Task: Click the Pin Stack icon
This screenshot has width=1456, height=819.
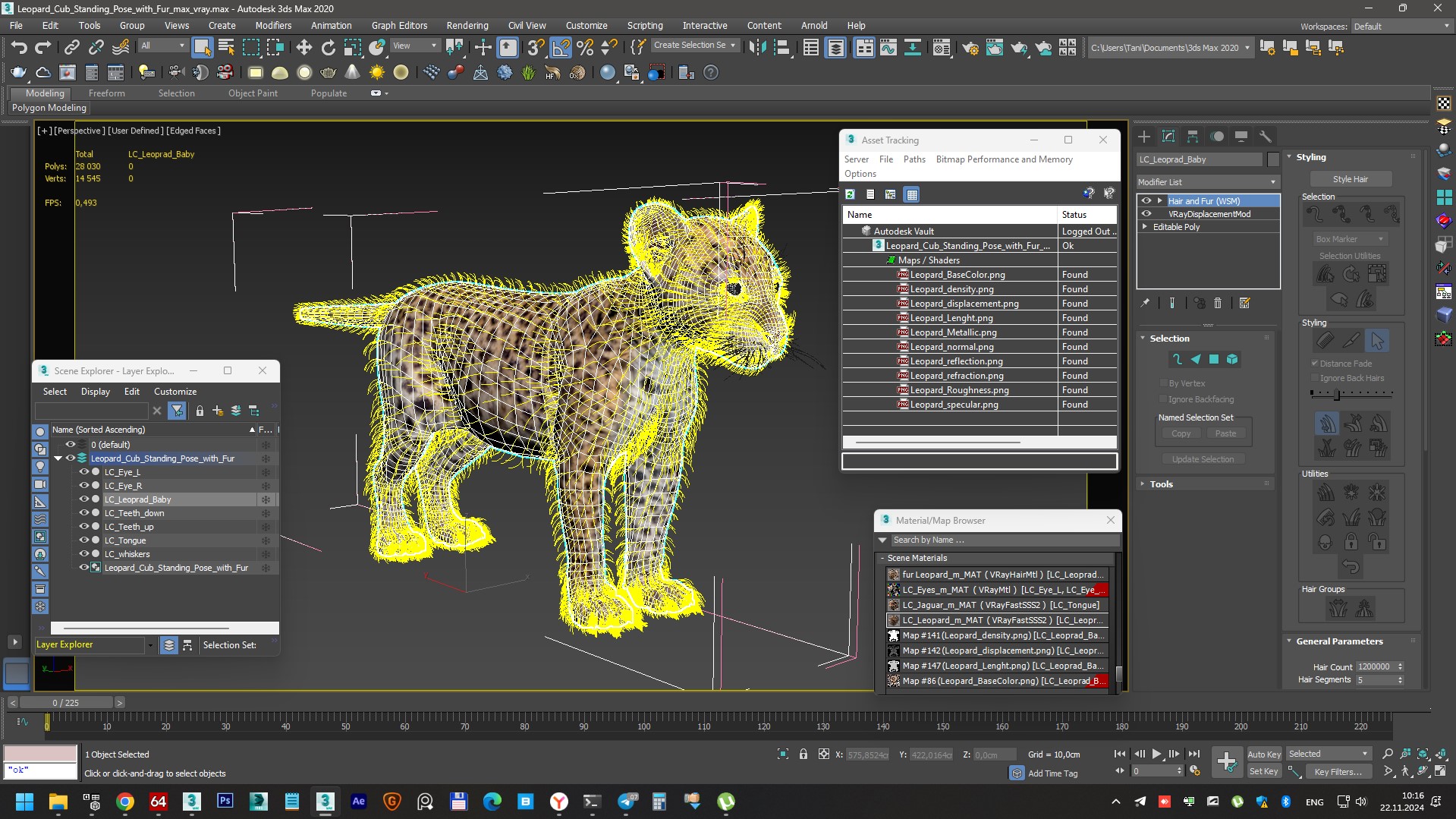Action: [1145, 303]
